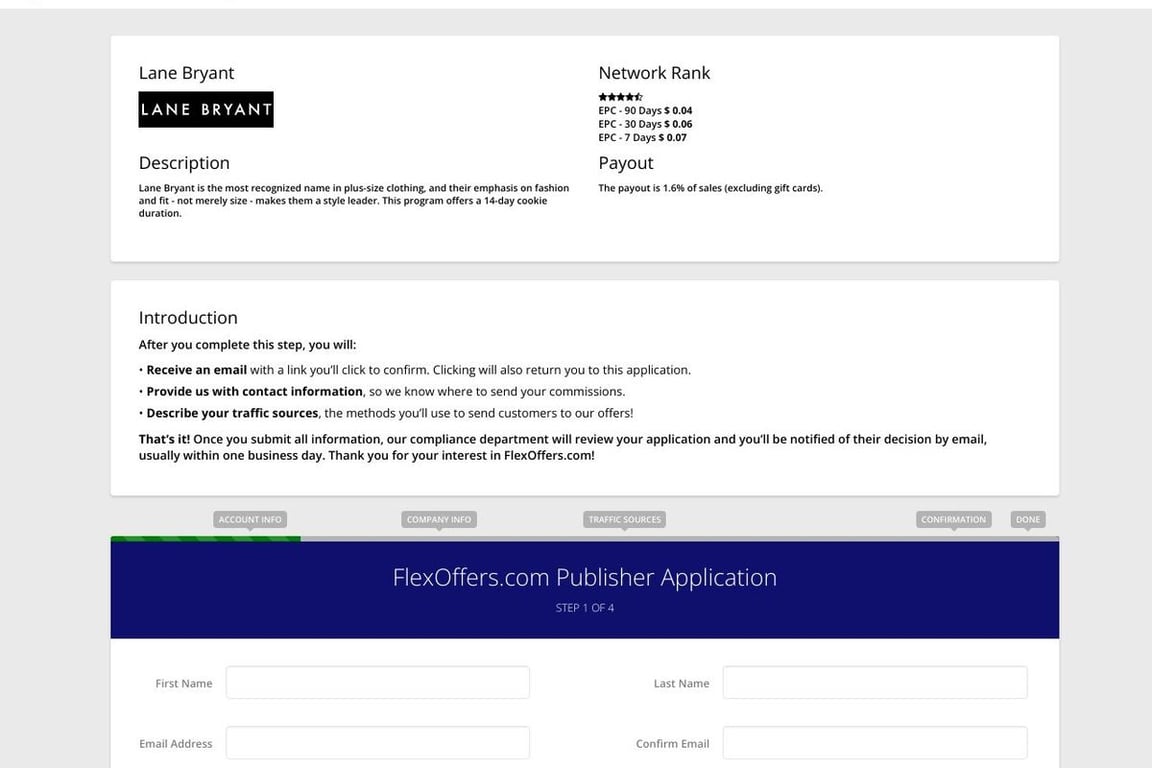Click the 'Network Rank' heading
Viewport: 1152px width, 768px height.
(x=654, y=73)
